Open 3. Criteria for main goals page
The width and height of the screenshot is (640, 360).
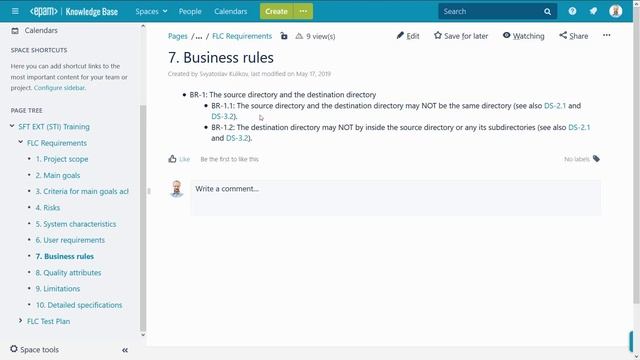(x=82, y=191)
